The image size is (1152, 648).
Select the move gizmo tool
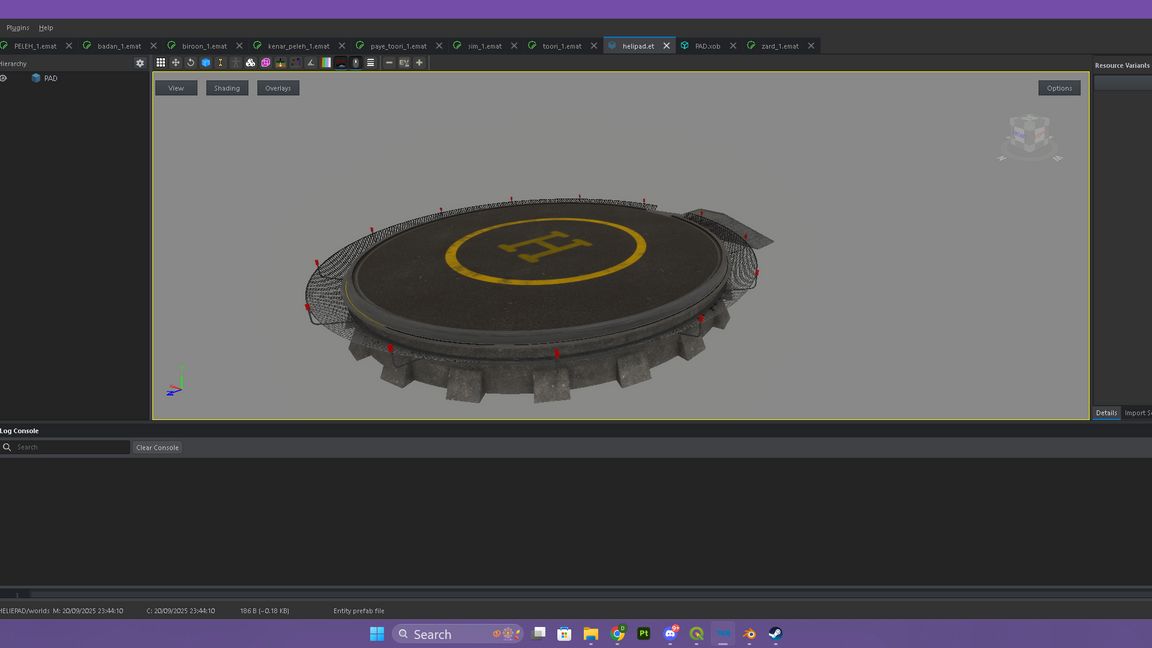[175, 63]
